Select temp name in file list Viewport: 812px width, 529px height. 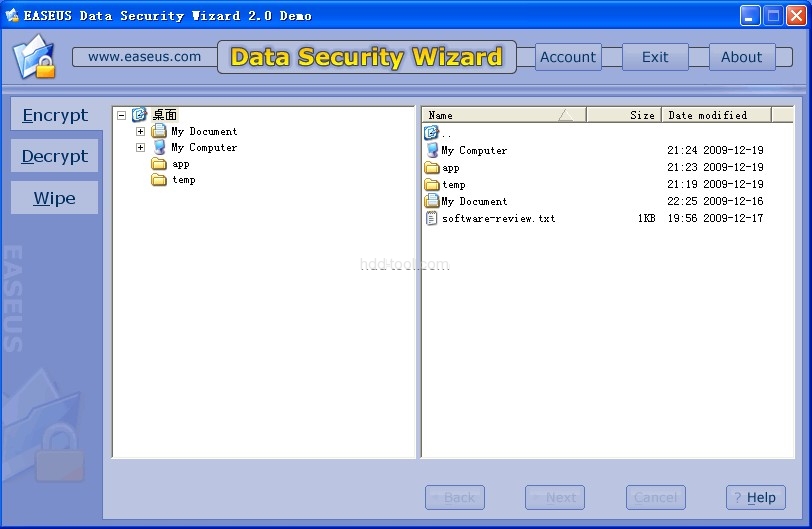pos(454,184)
